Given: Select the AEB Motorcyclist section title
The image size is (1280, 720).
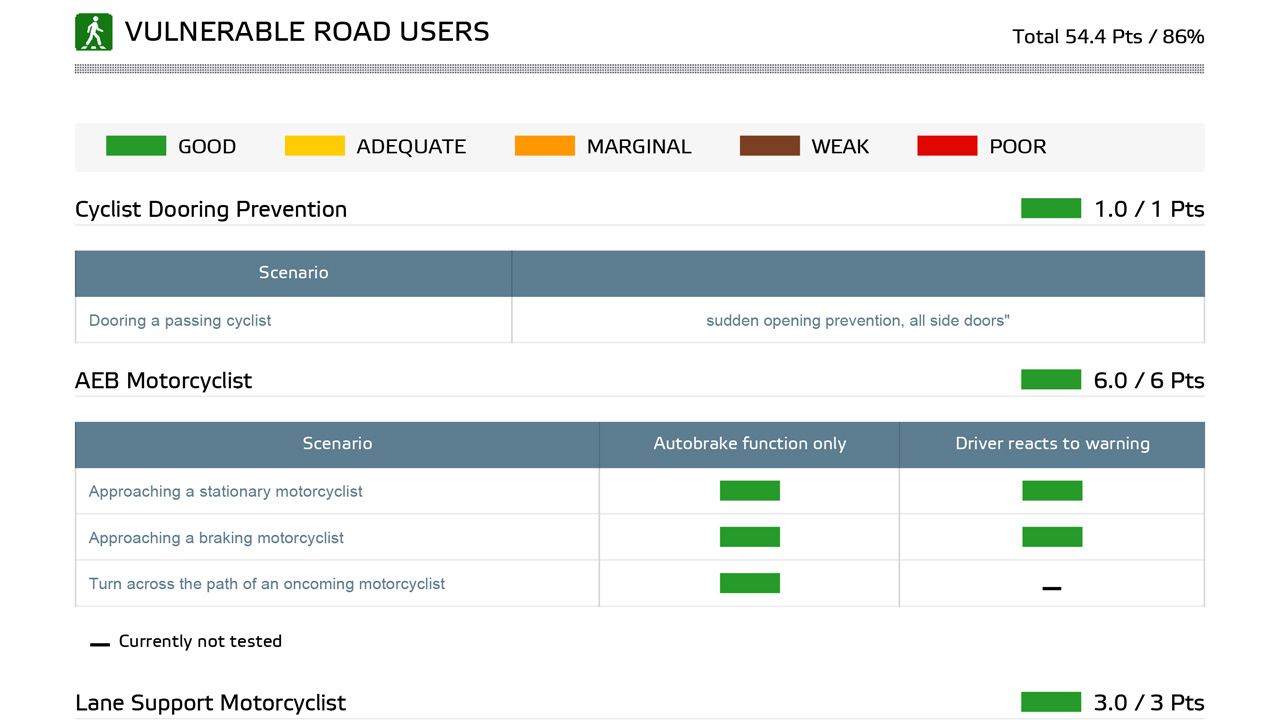Looking at the screenshot, I should (x=163, y=380).
